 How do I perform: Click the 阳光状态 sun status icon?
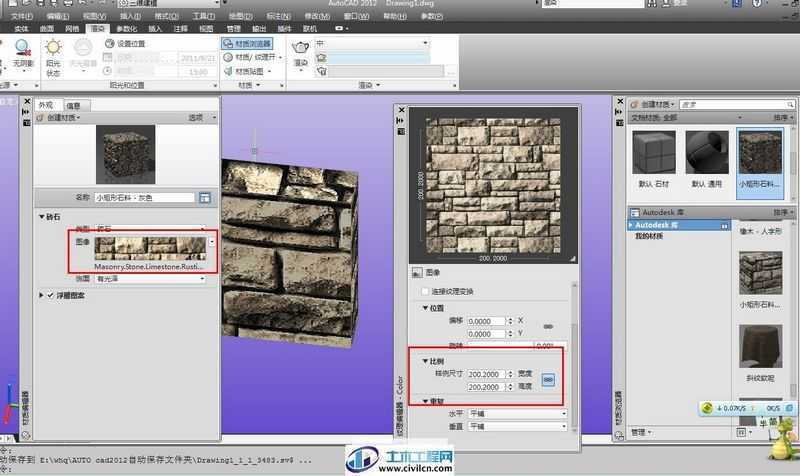pos(53,48)
